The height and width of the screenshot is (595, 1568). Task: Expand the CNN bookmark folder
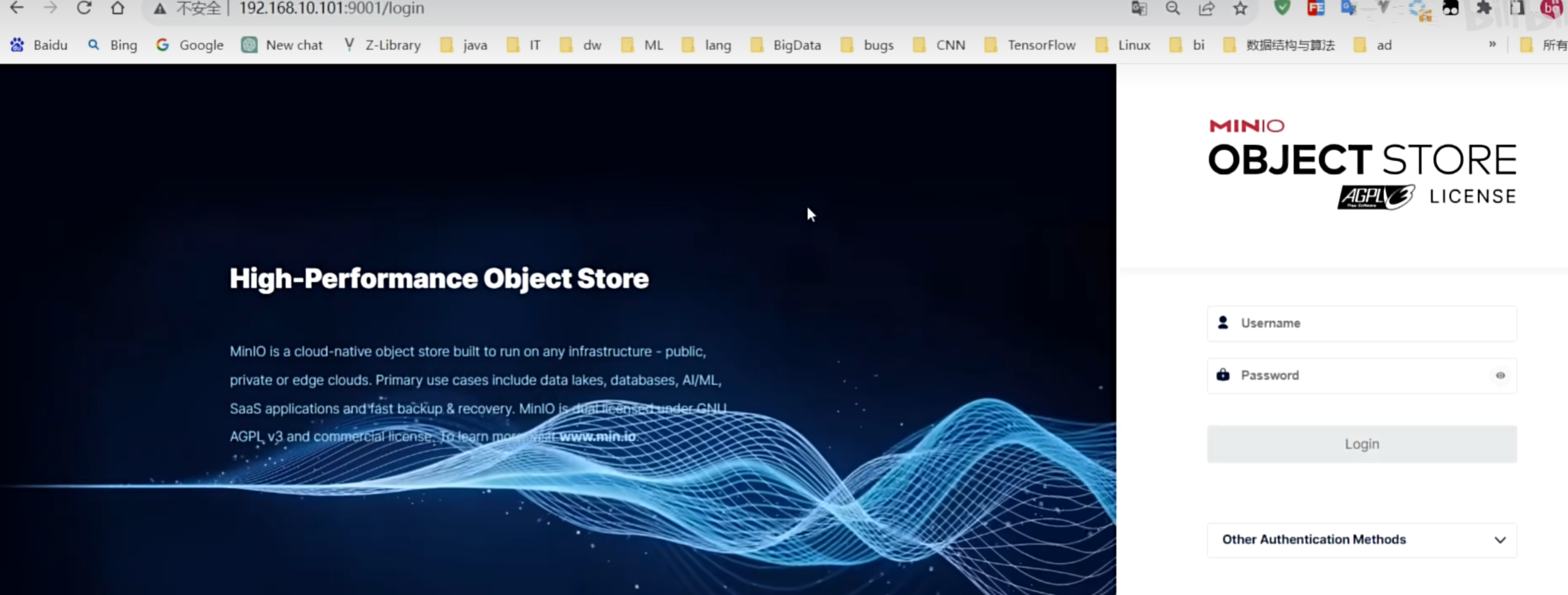(939, 45)
